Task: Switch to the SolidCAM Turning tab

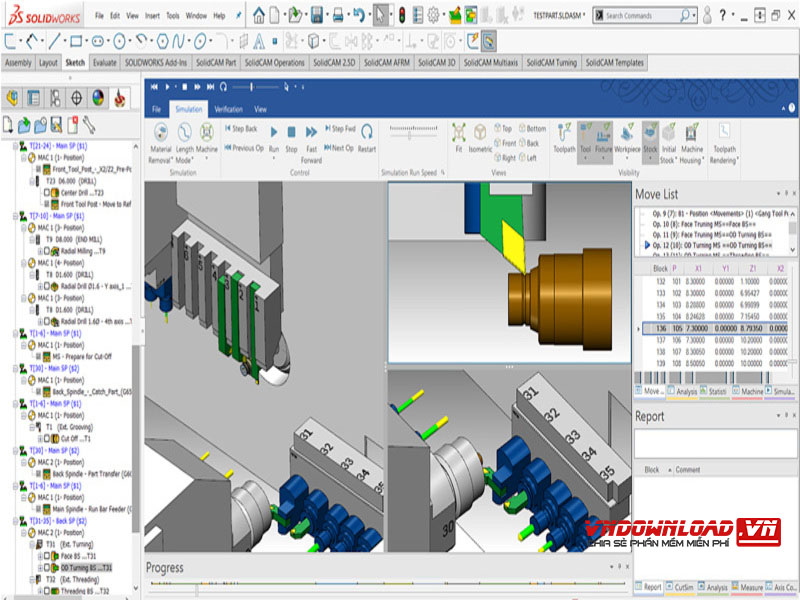Action: coord(552,63)
